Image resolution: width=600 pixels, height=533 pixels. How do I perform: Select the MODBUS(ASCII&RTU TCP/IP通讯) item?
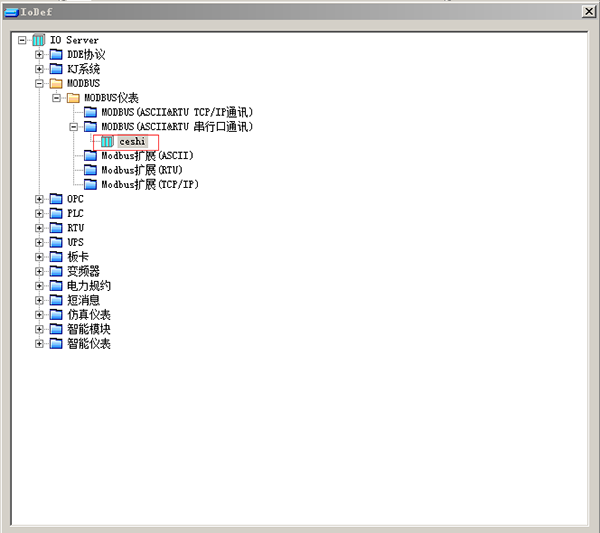[177, 113]
